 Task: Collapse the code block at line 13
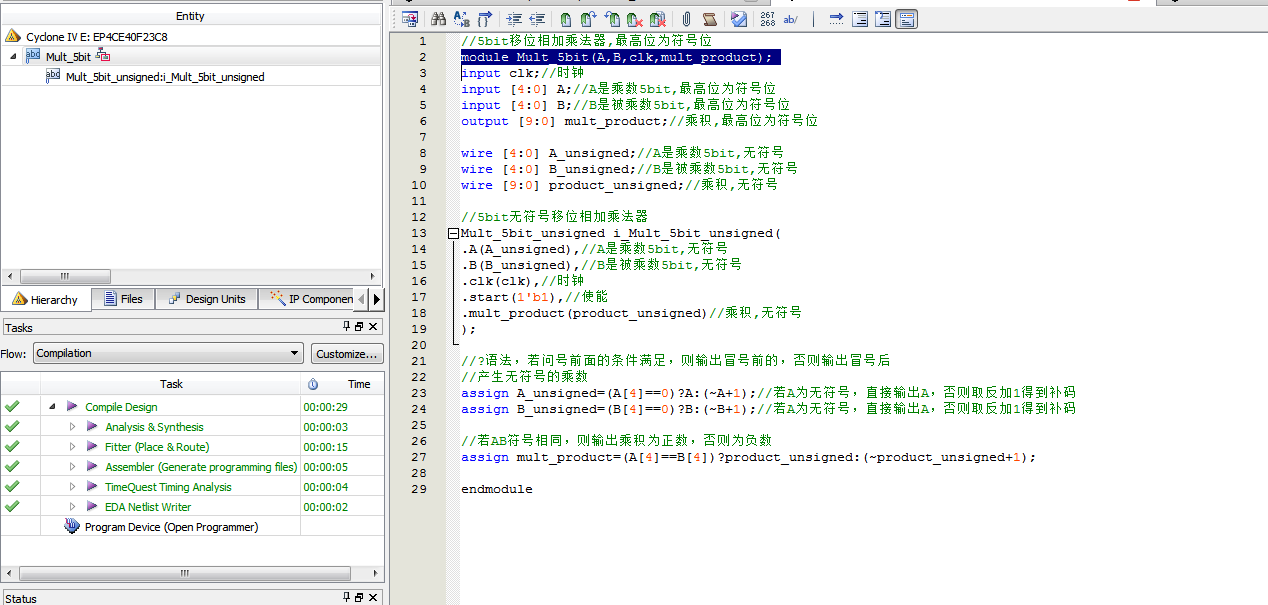(x=453, y=233)
